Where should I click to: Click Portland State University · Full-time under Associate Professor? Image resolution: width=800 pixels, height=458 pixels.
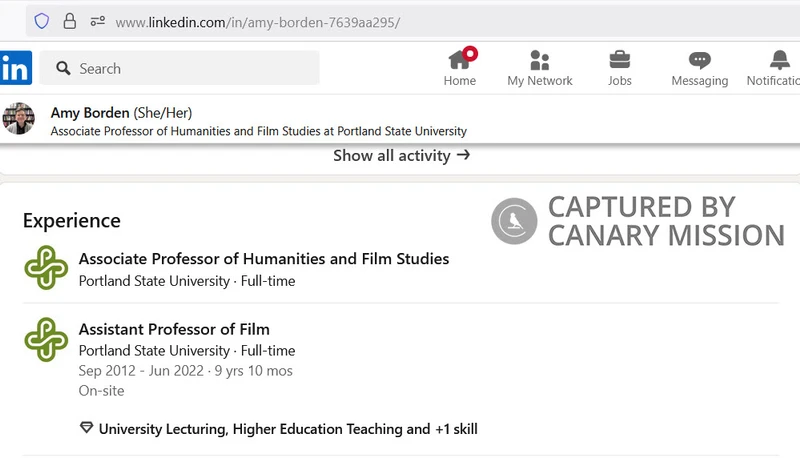(x=187, y=281)
